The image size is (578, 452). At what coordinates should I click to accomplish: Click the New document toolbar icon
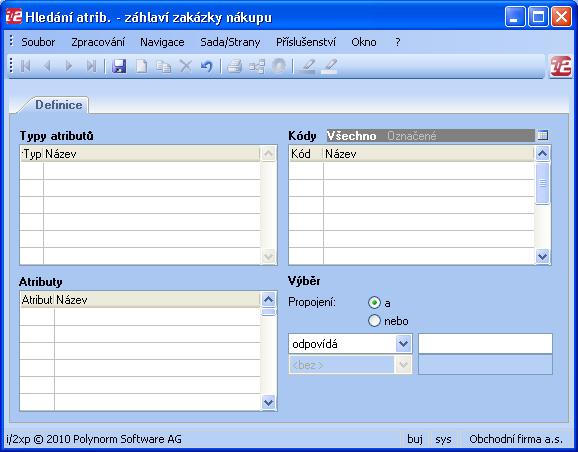pyautogui.click(x=142, y=66)
